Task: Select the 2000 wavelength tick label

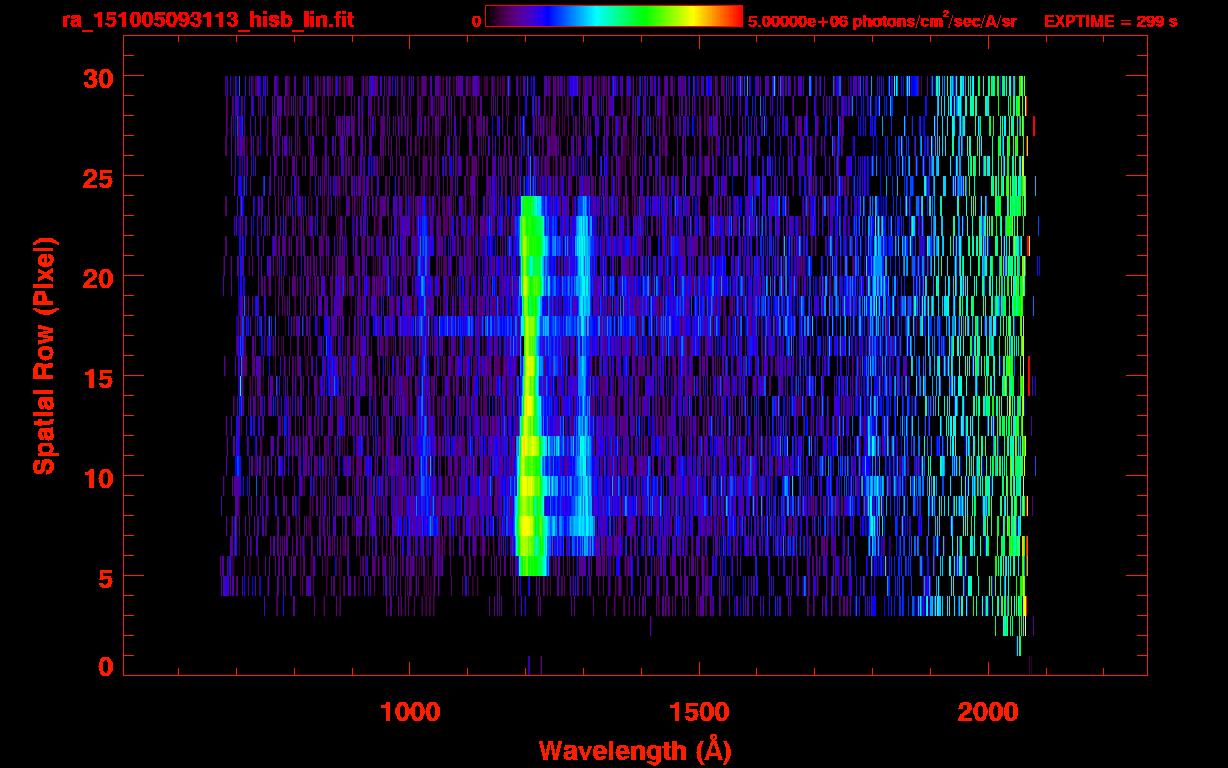Action: [x=989, y=711]
